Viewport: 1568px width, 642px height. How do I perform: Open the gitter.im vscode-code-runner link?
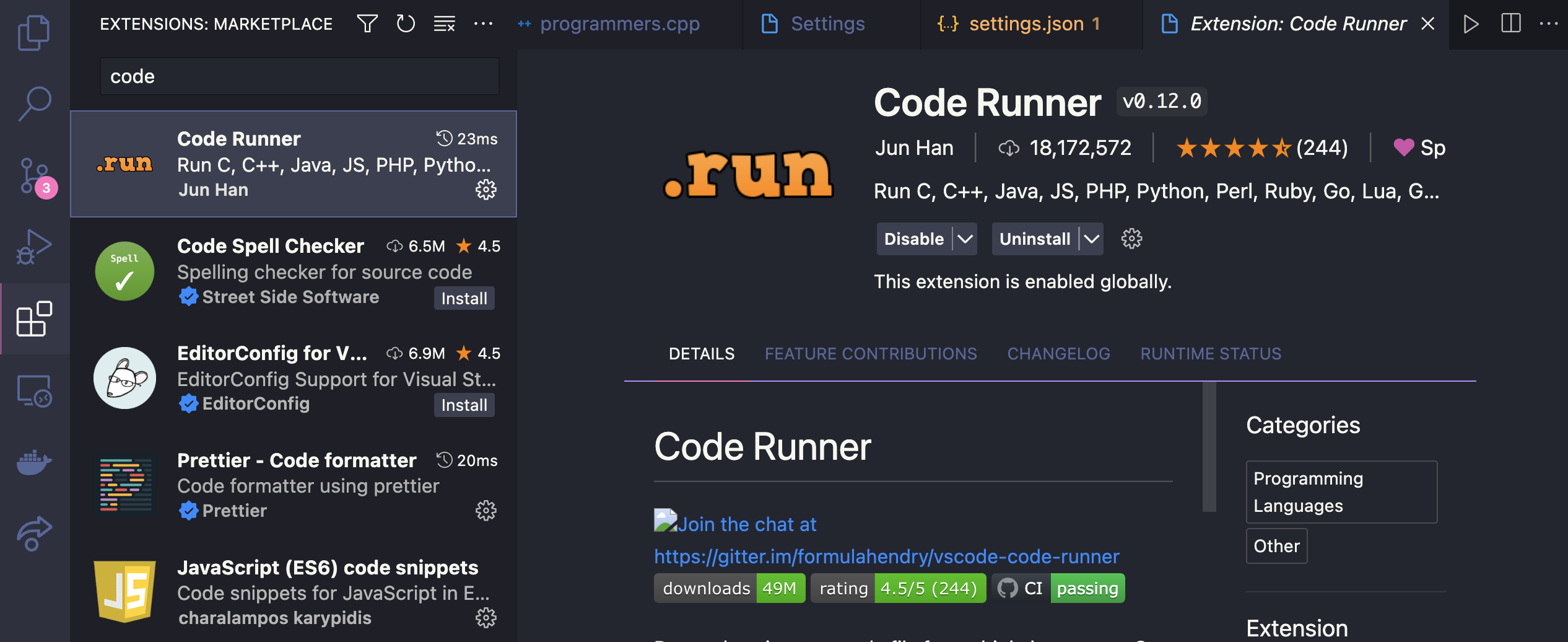pos(887,556)
